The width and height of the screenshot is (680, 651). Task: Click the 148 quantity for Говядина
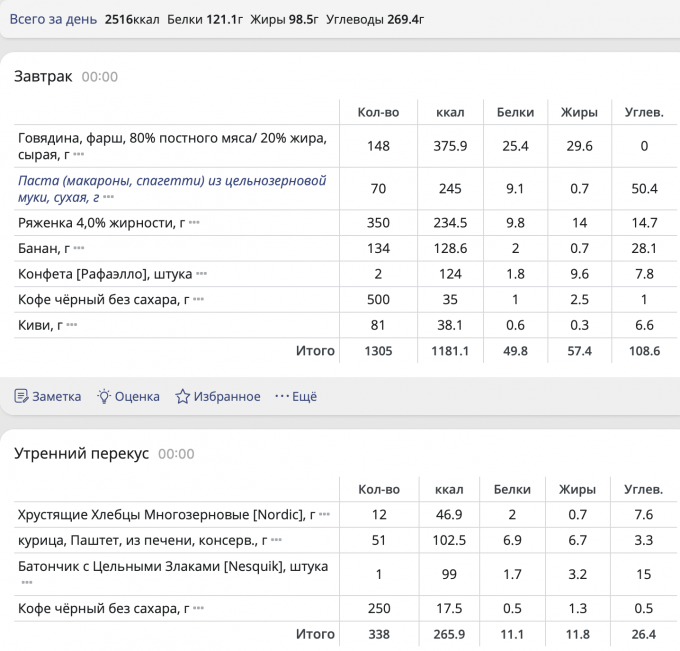pos(378,146)
